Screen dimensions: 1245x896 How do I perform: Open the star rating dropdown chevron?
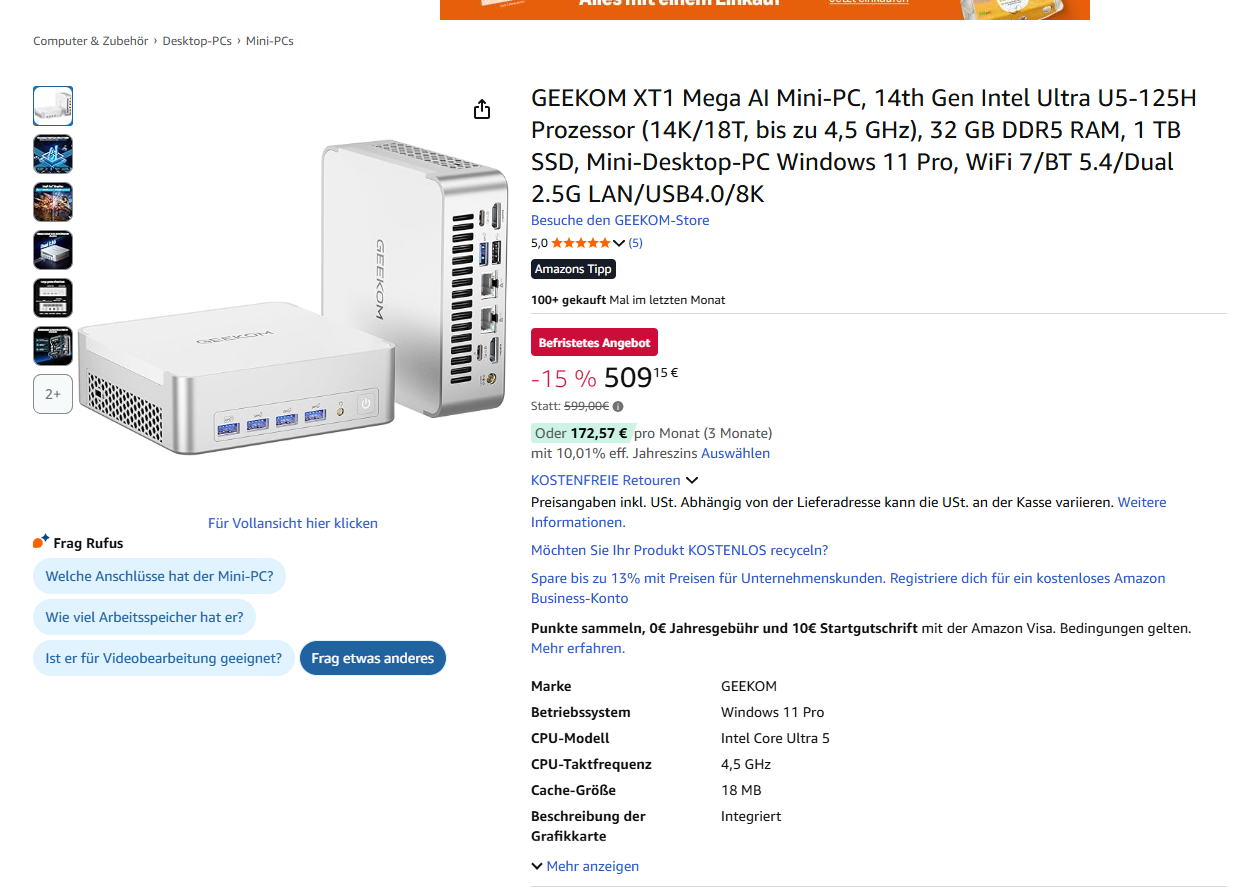tap(619, 243)
